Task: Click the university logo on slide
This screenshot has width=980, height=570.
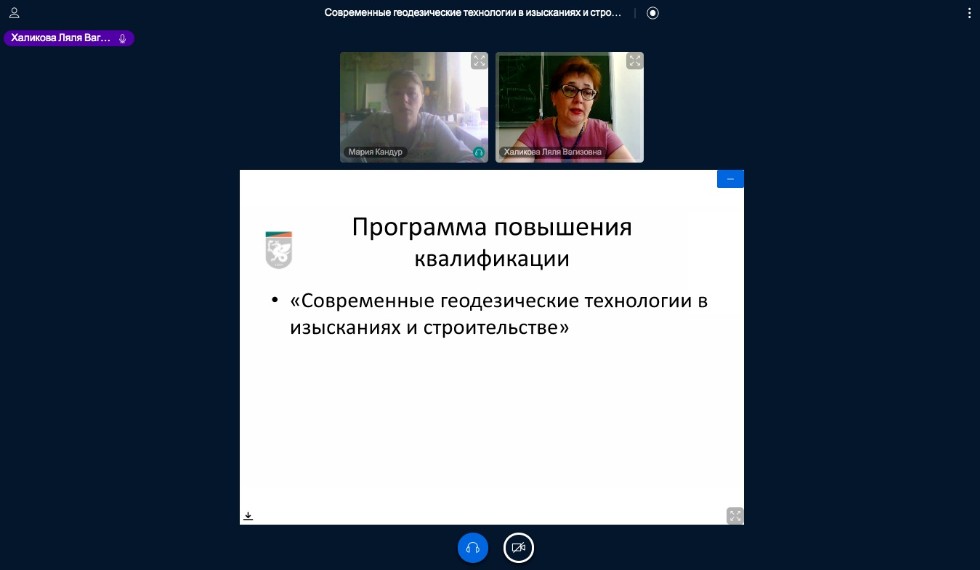Action: coord(279,250)
